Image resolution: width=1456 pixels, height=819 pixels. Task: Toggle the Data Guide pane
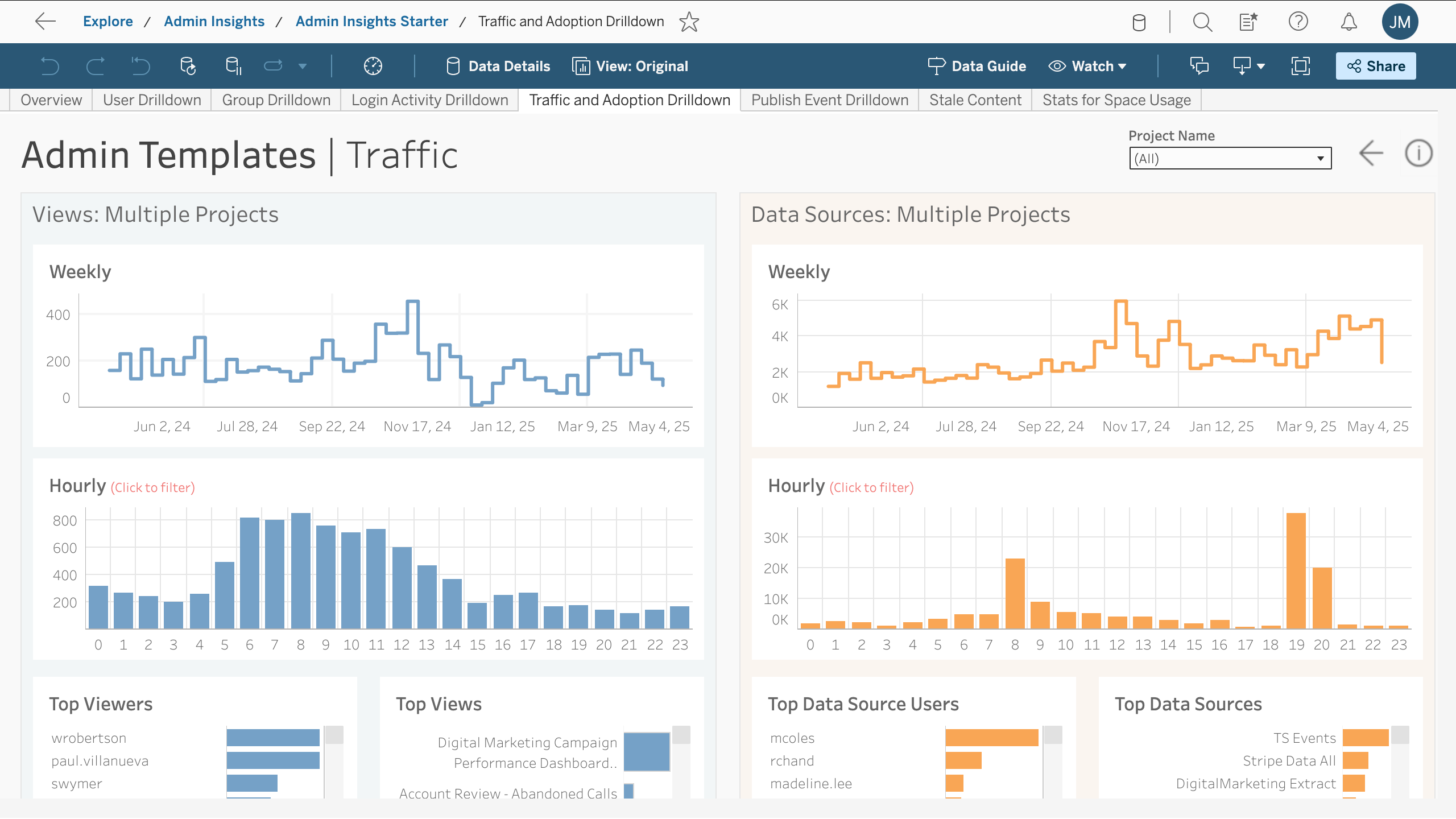click(x=977, y=66)
